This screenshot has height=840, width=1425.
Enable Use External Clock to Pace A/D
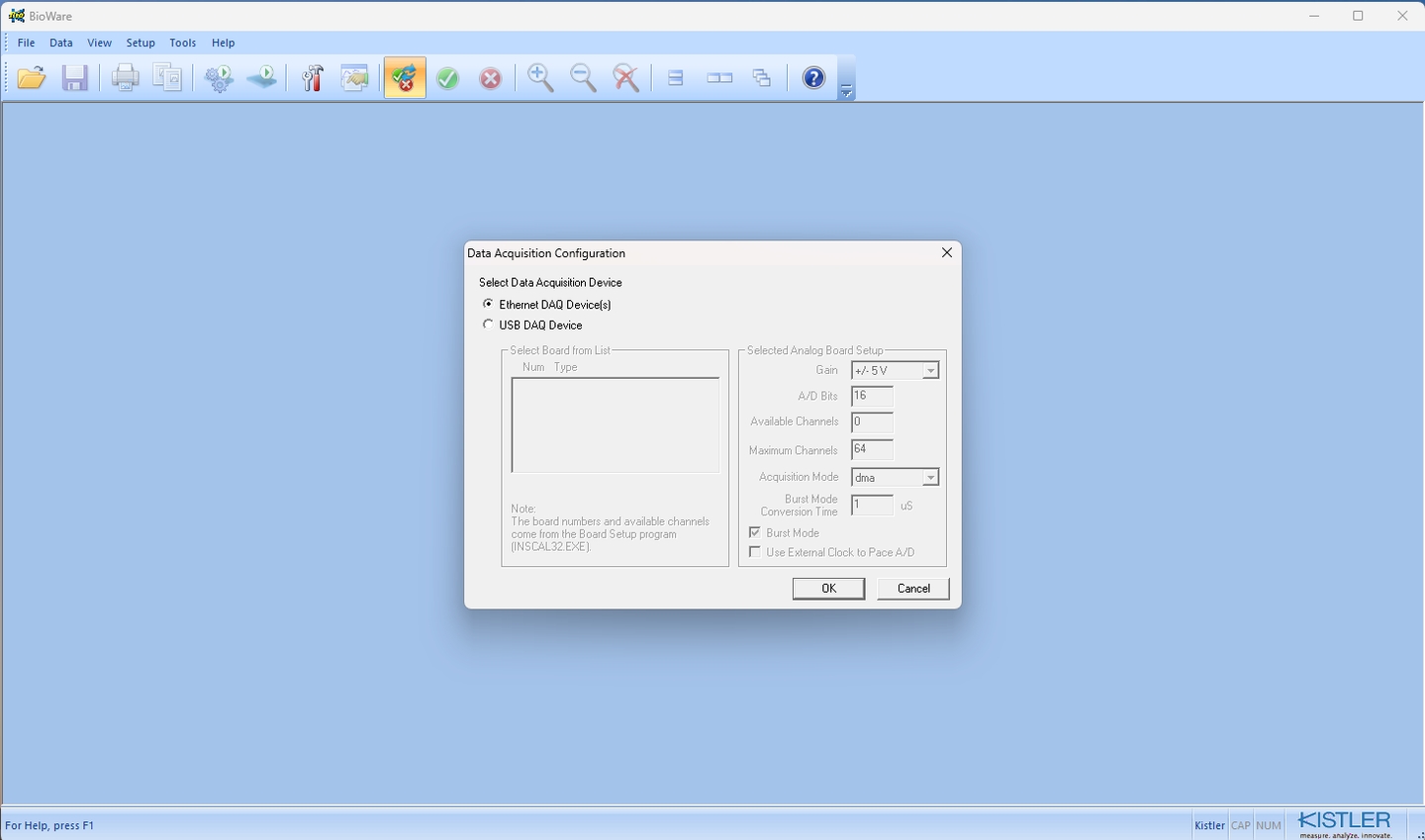[755, 552]
